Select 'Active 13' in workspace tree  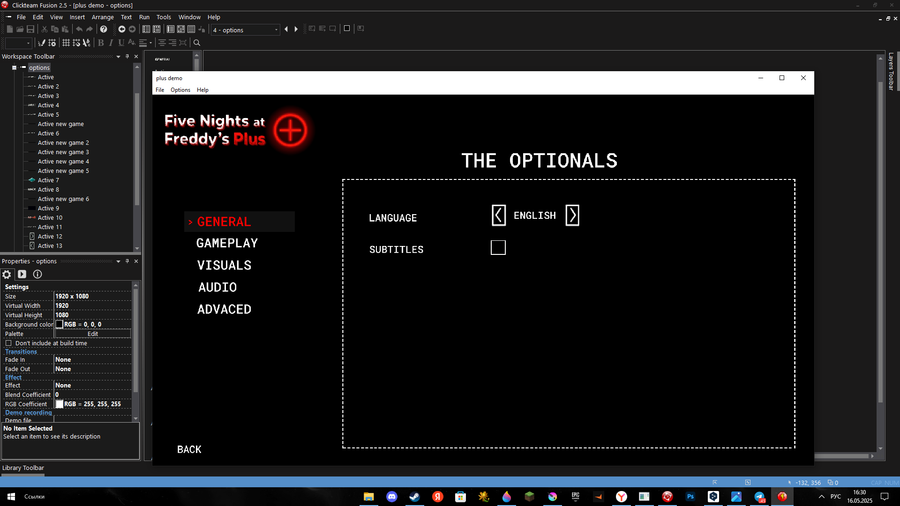(x=50, y=246)
